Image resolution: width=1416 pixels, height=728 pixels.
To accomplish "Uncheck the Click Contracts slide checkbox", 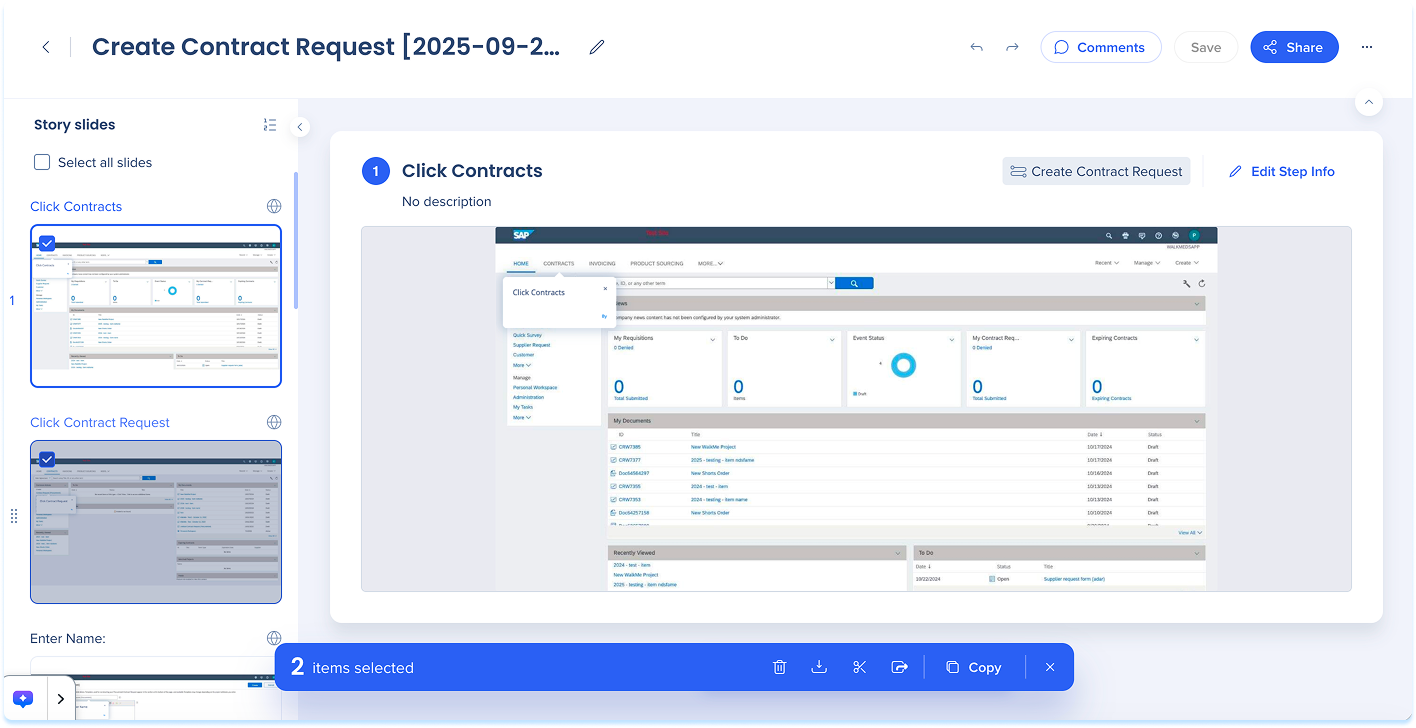I will [47, 242].
